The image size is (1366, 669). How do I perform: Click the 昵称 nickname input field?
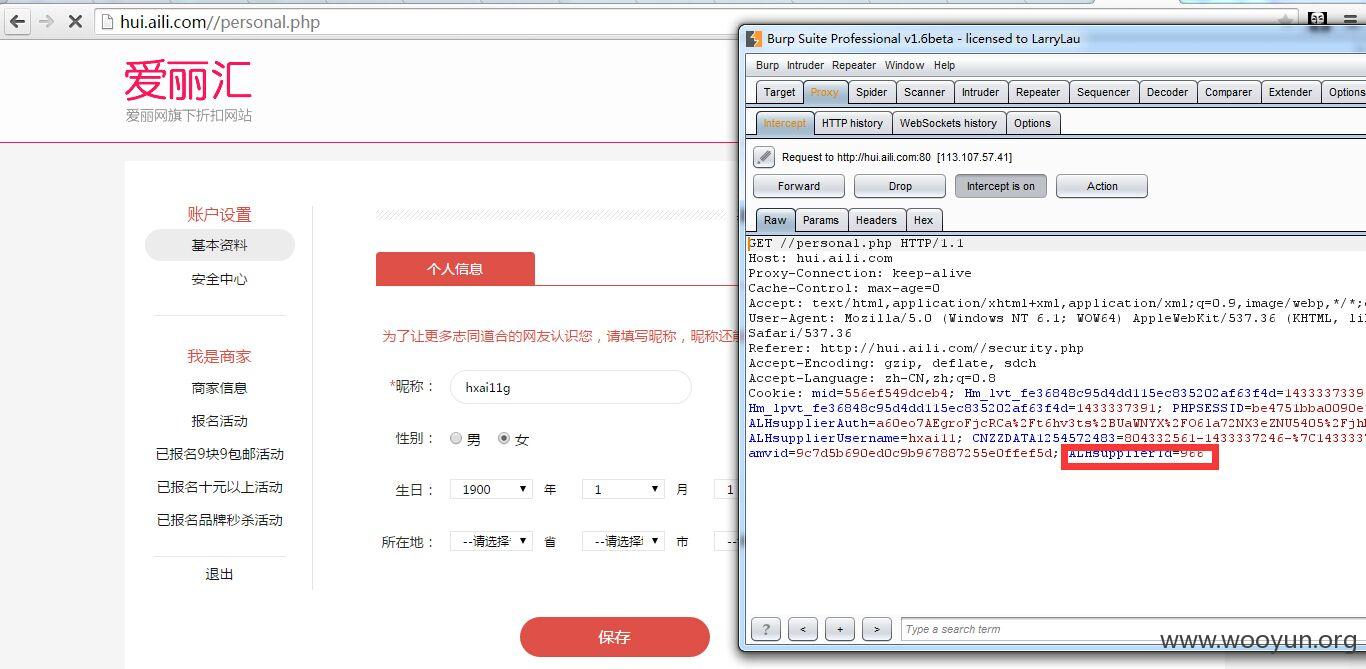pos(571,387)
